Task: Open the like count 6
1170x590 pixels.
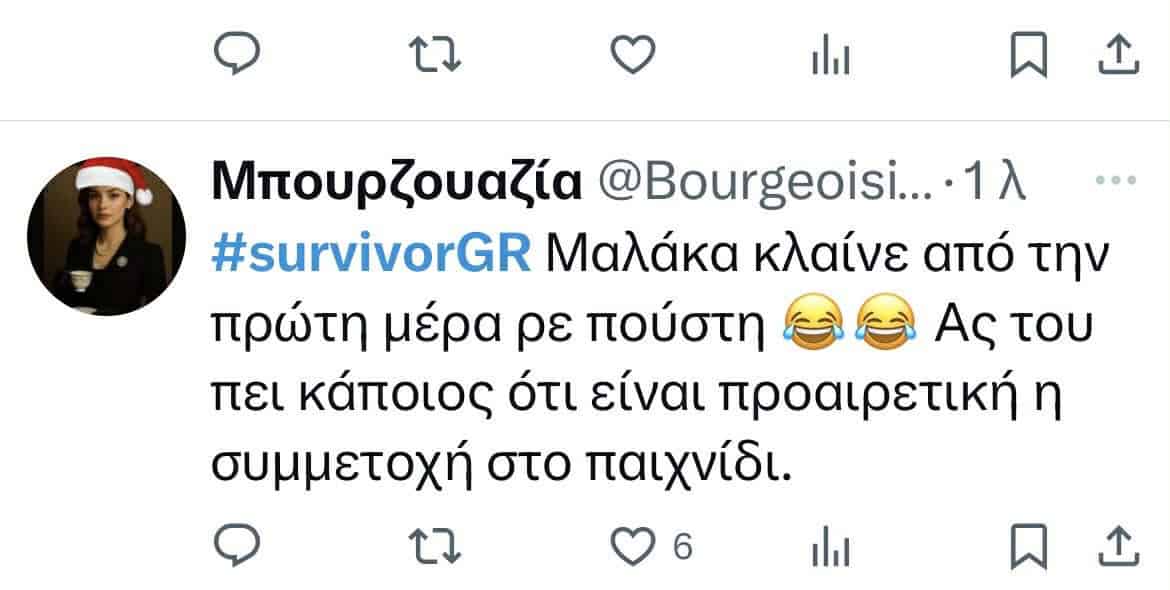Action: 682,547
